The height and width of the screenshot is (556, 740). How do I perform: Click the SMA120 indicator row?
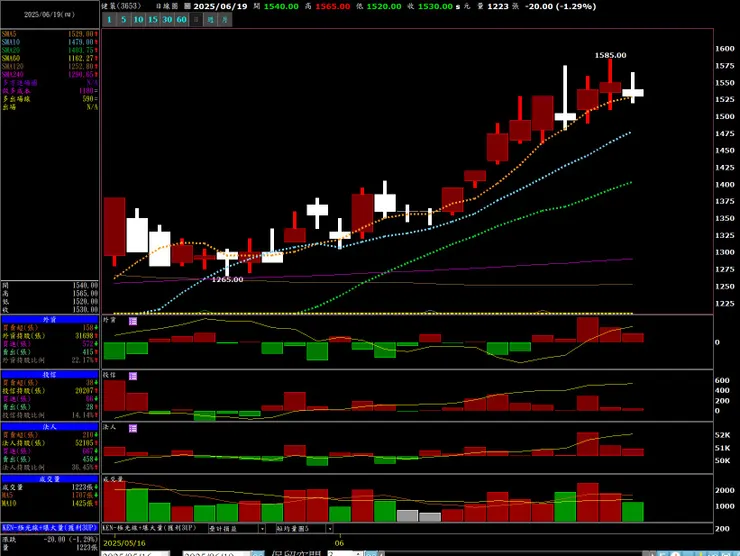coord(50,67)
